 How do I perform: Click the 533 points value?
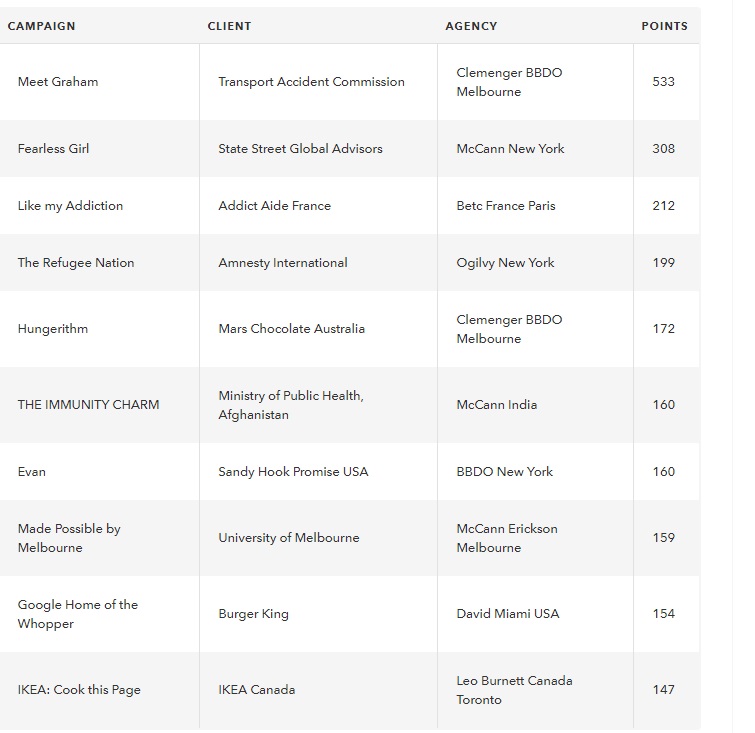pos(664,81)
